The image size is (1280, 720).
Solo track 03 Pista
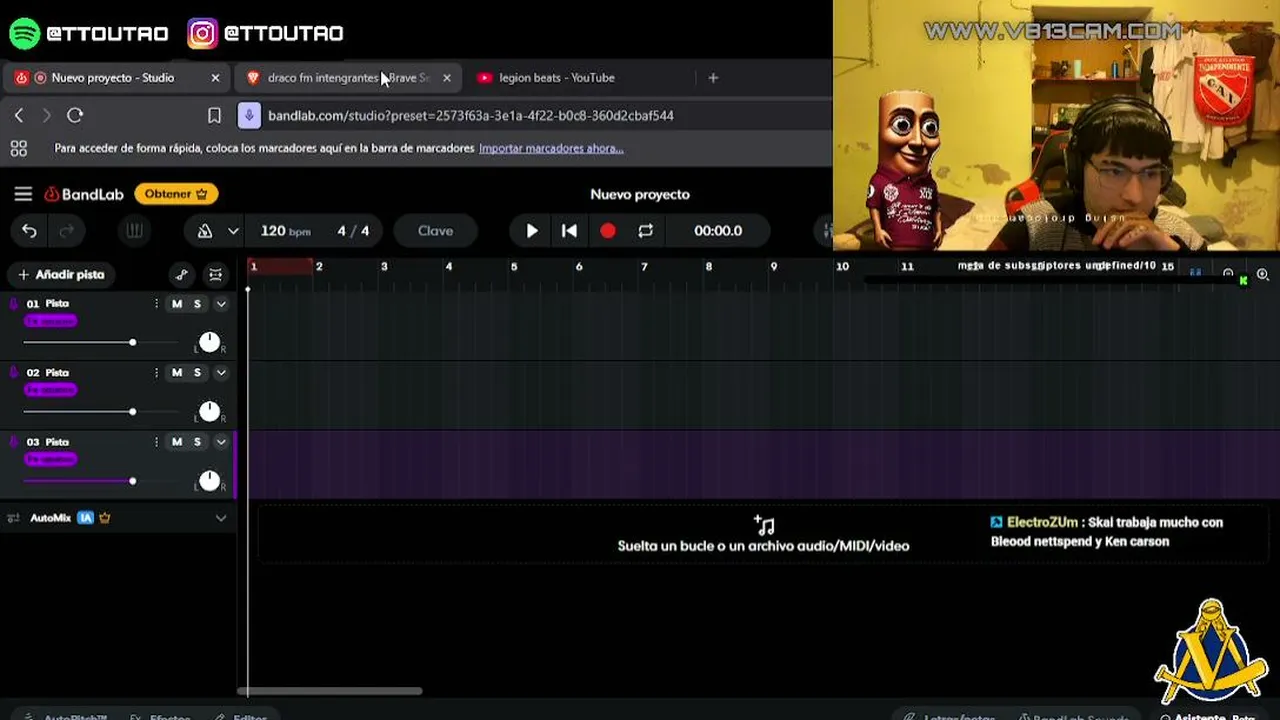pos(197,442)
